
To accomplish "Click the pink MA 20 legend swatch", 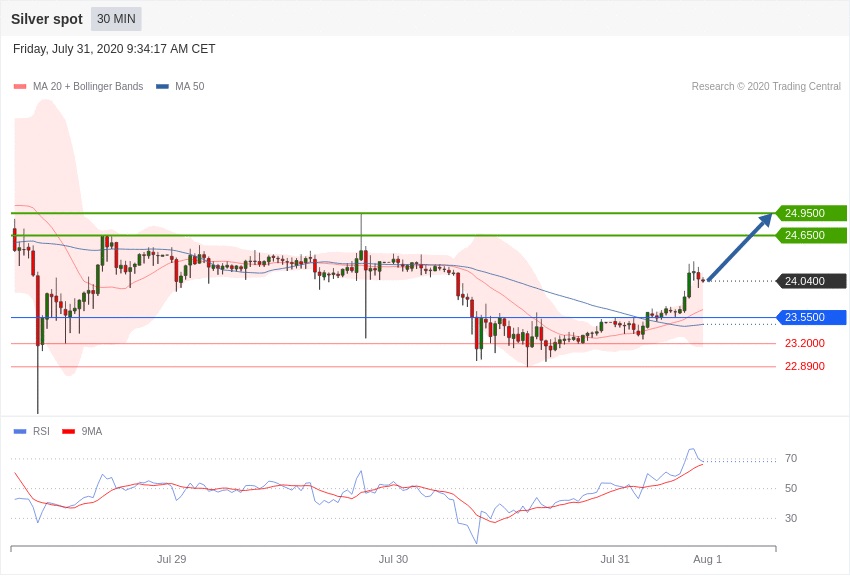I will tap(20, 87).
